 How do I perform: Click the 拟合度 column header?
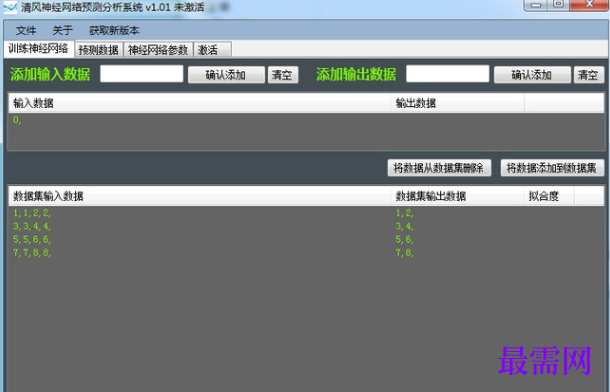pyautogui.click(x=549, y=196)
